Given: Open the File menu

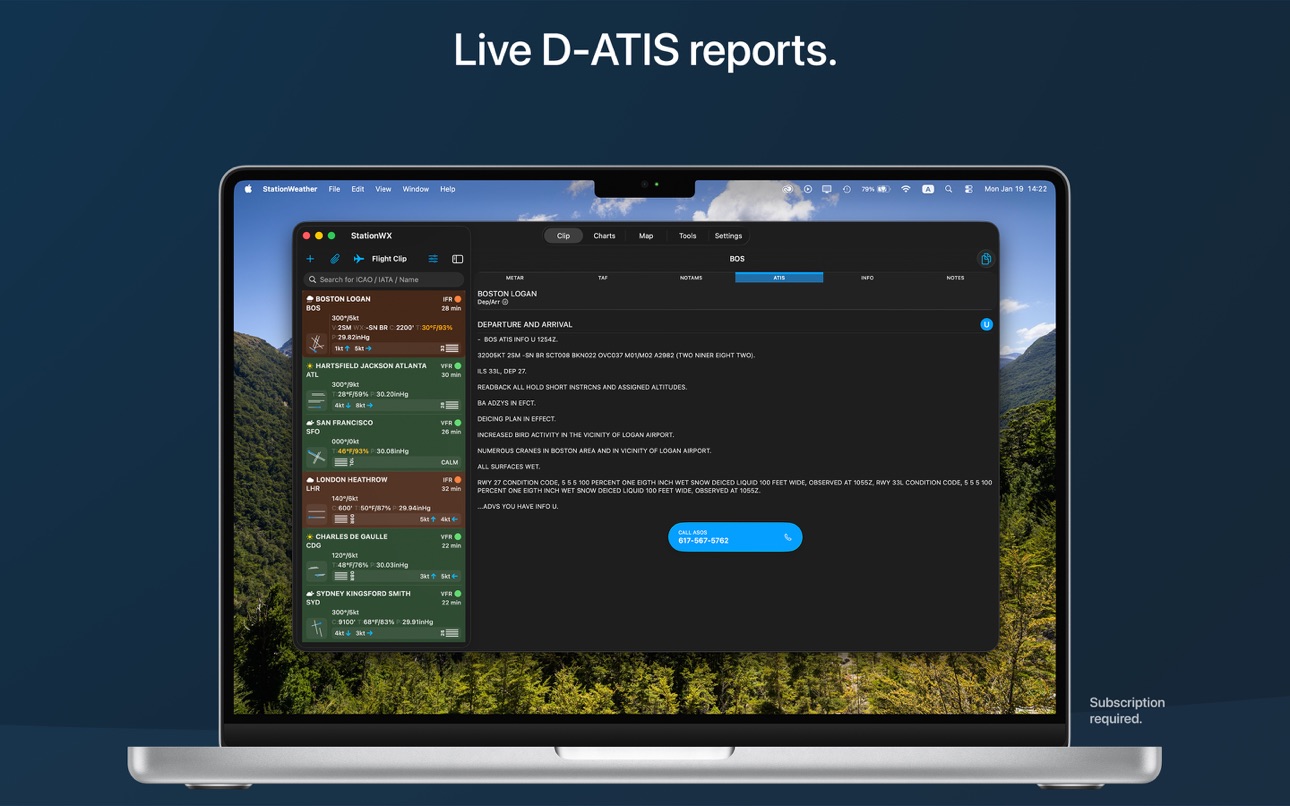Looking at the screenshot, I should [x=334, y=189].
